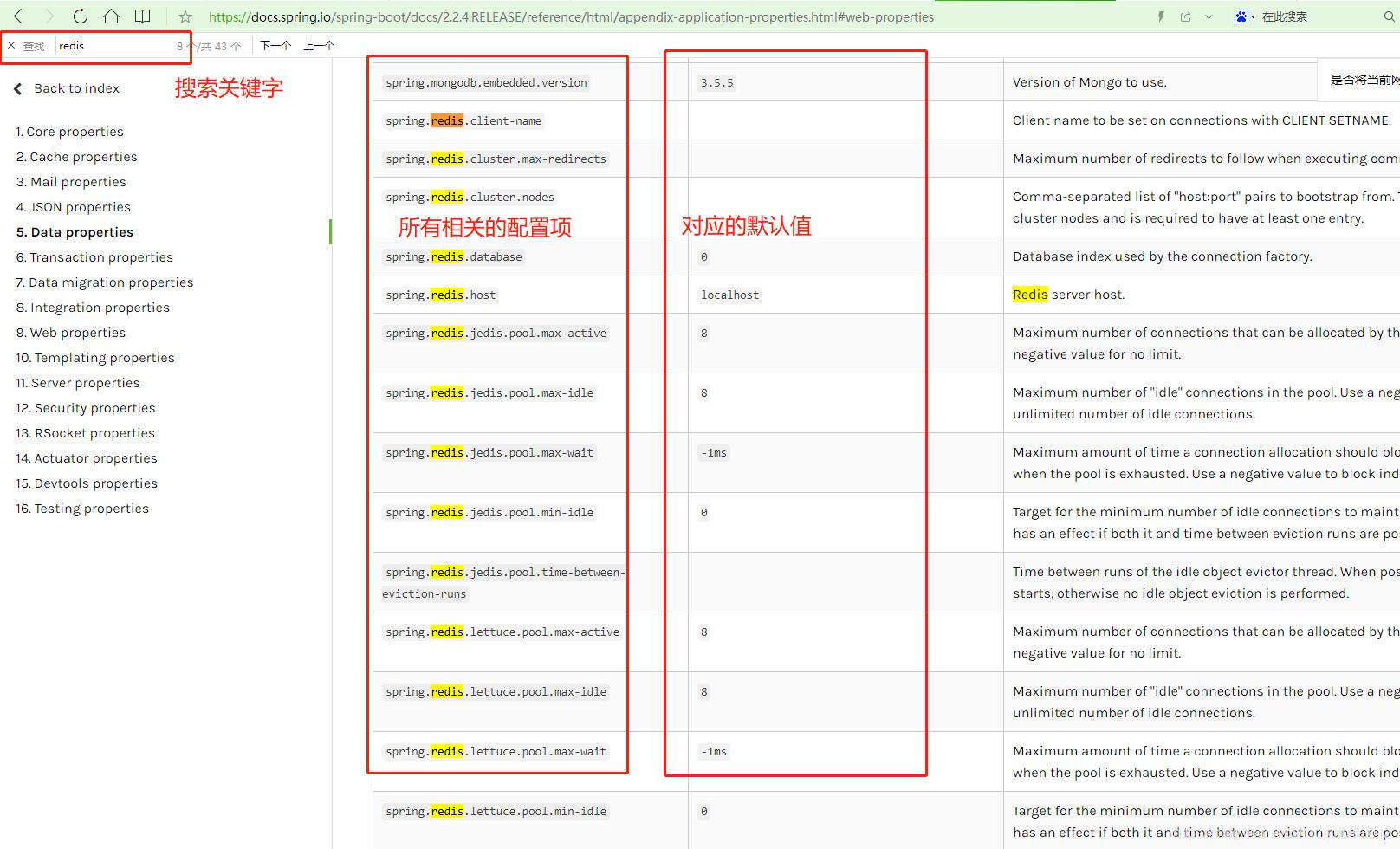
Task: Click 'Database index used by the connection factory.' text
Action: [x=1163, y=256]
